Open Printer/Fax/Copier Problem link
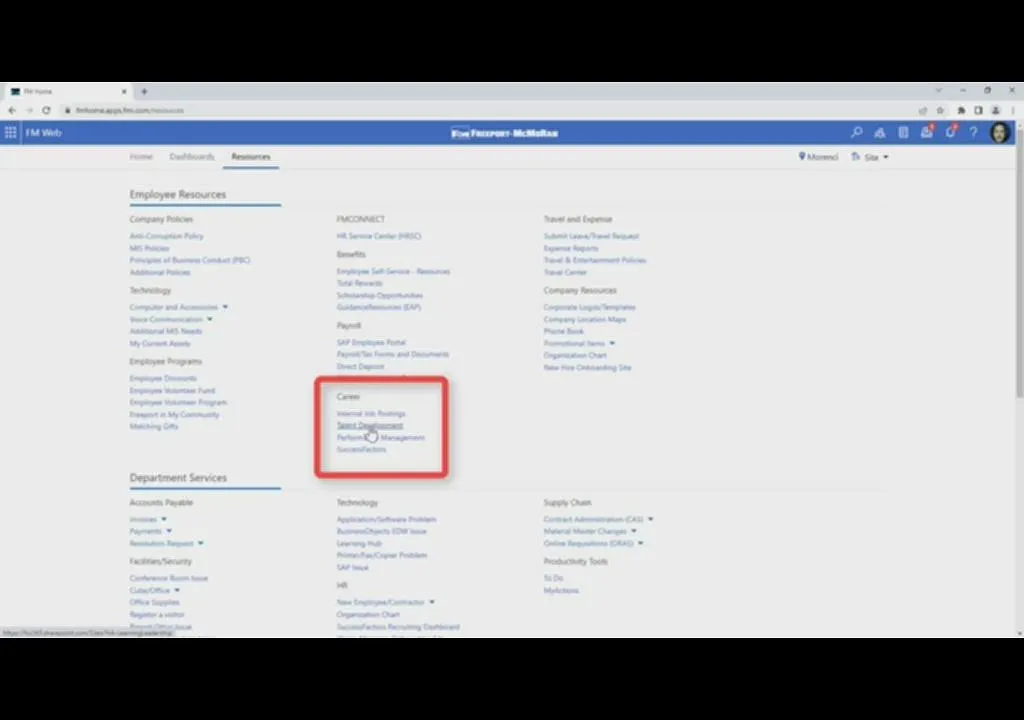The height and width of the screenshot is (720, 1024). [381, 555]
